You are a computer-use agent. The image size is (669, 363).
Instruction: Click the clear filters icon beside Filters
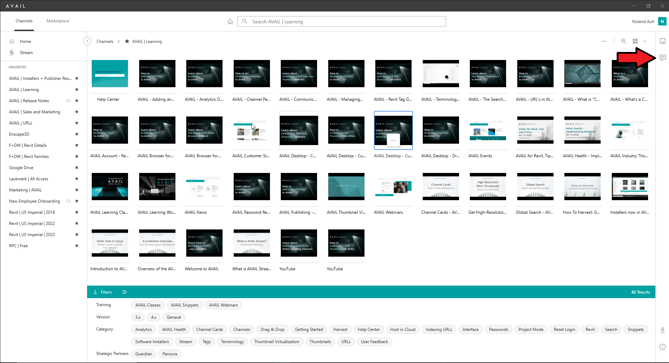pyautogui.click(x=125, y=292)
